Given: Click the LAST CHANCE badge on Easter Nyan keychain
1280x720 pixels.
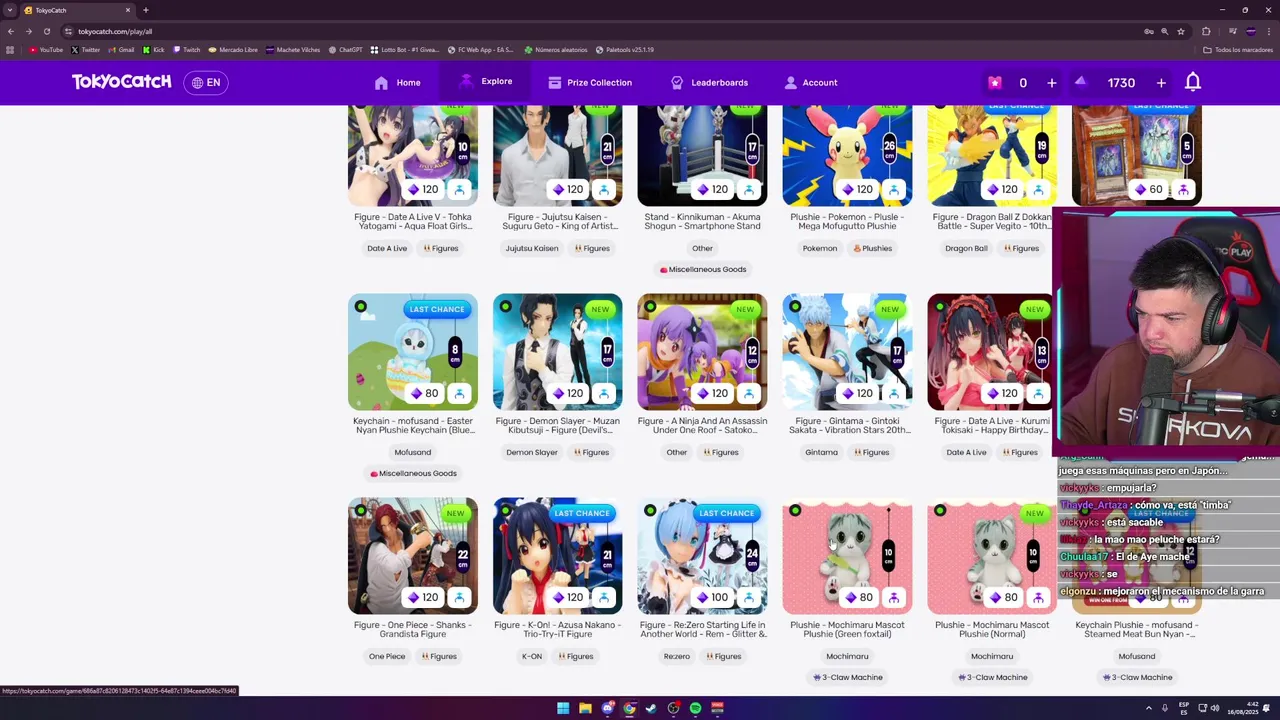Looking at the screenshot, I should [x=437, y=309].
